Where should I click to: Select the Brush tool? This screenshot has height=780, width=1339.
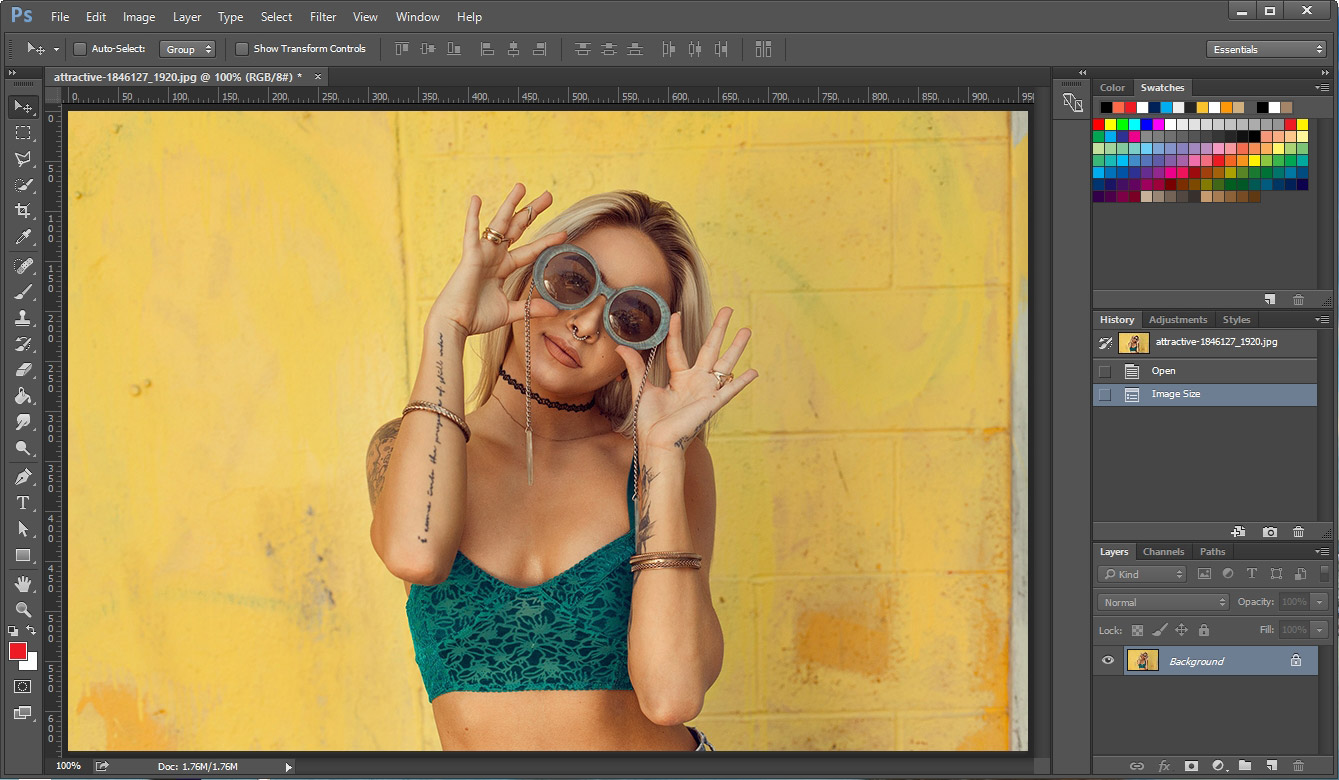coord(23,292)
